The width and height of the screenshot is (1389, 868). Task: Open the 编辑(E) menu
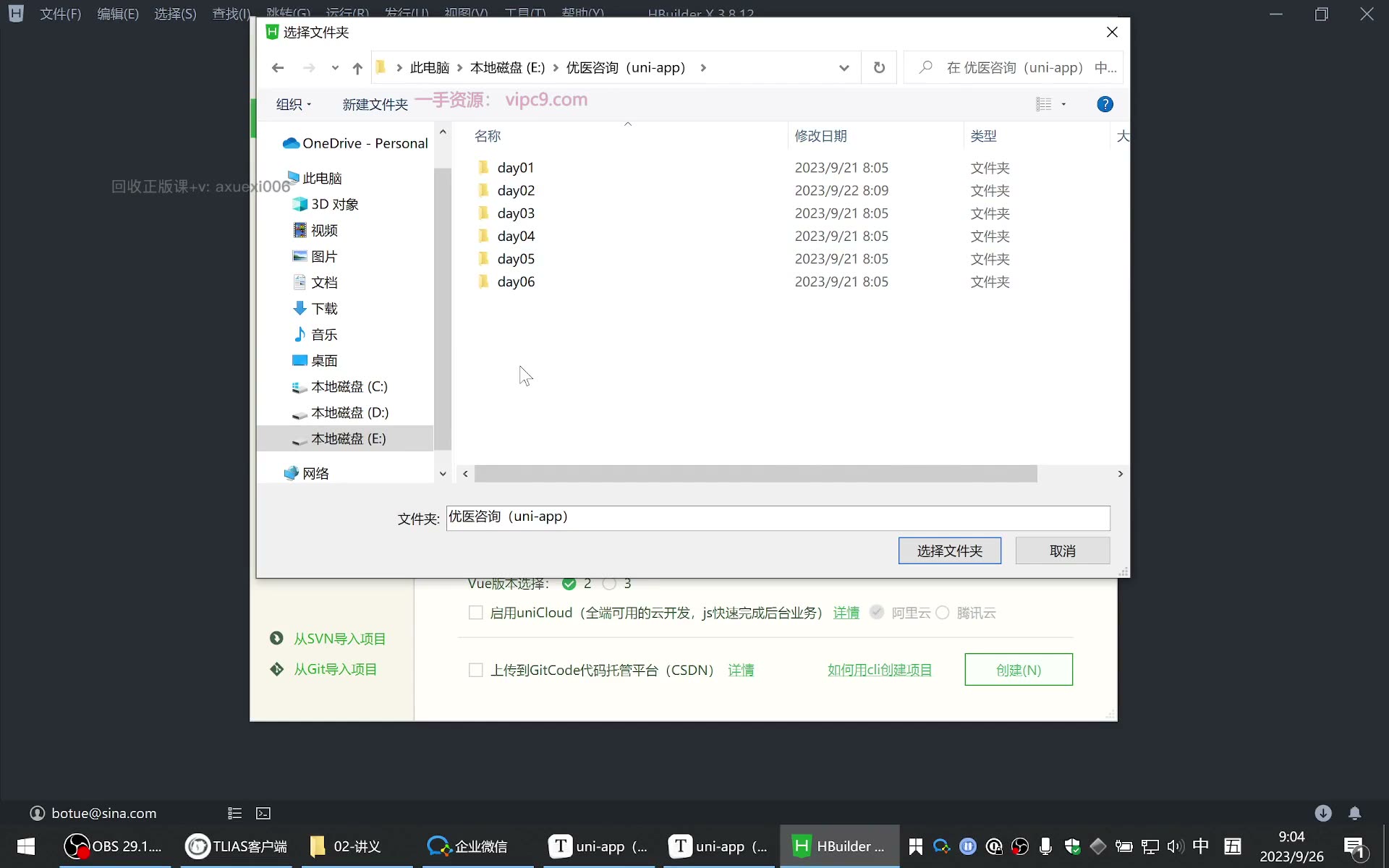pos(118,14)
